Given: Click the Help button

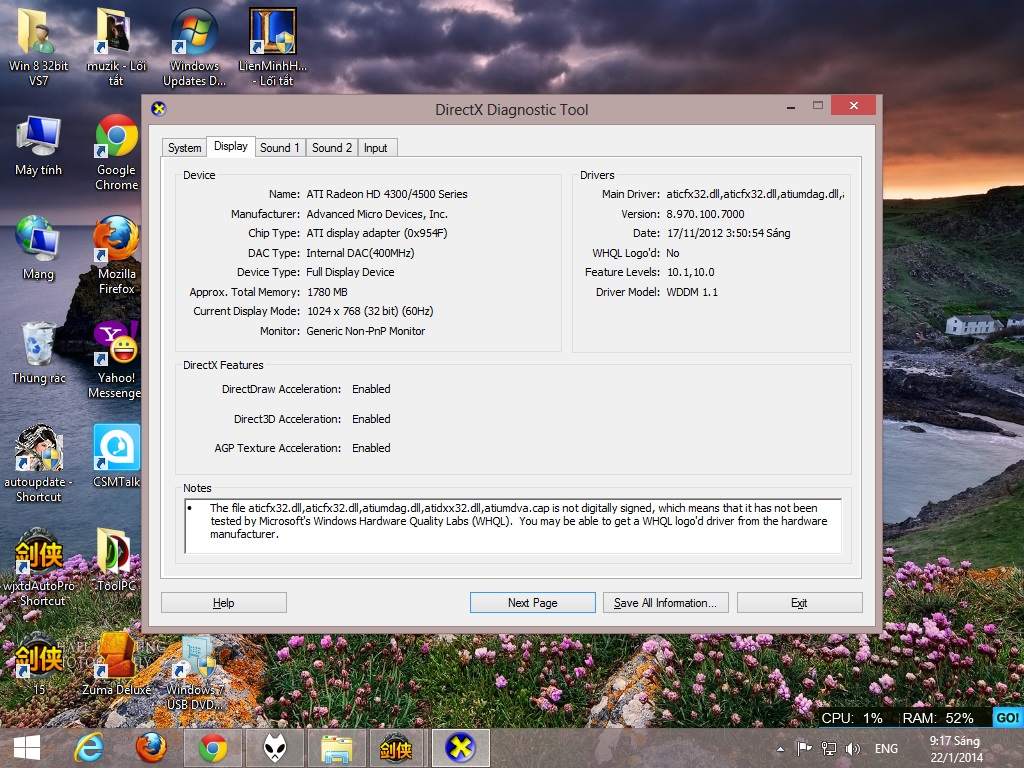Looking at the screenshot, I should 223,603.
